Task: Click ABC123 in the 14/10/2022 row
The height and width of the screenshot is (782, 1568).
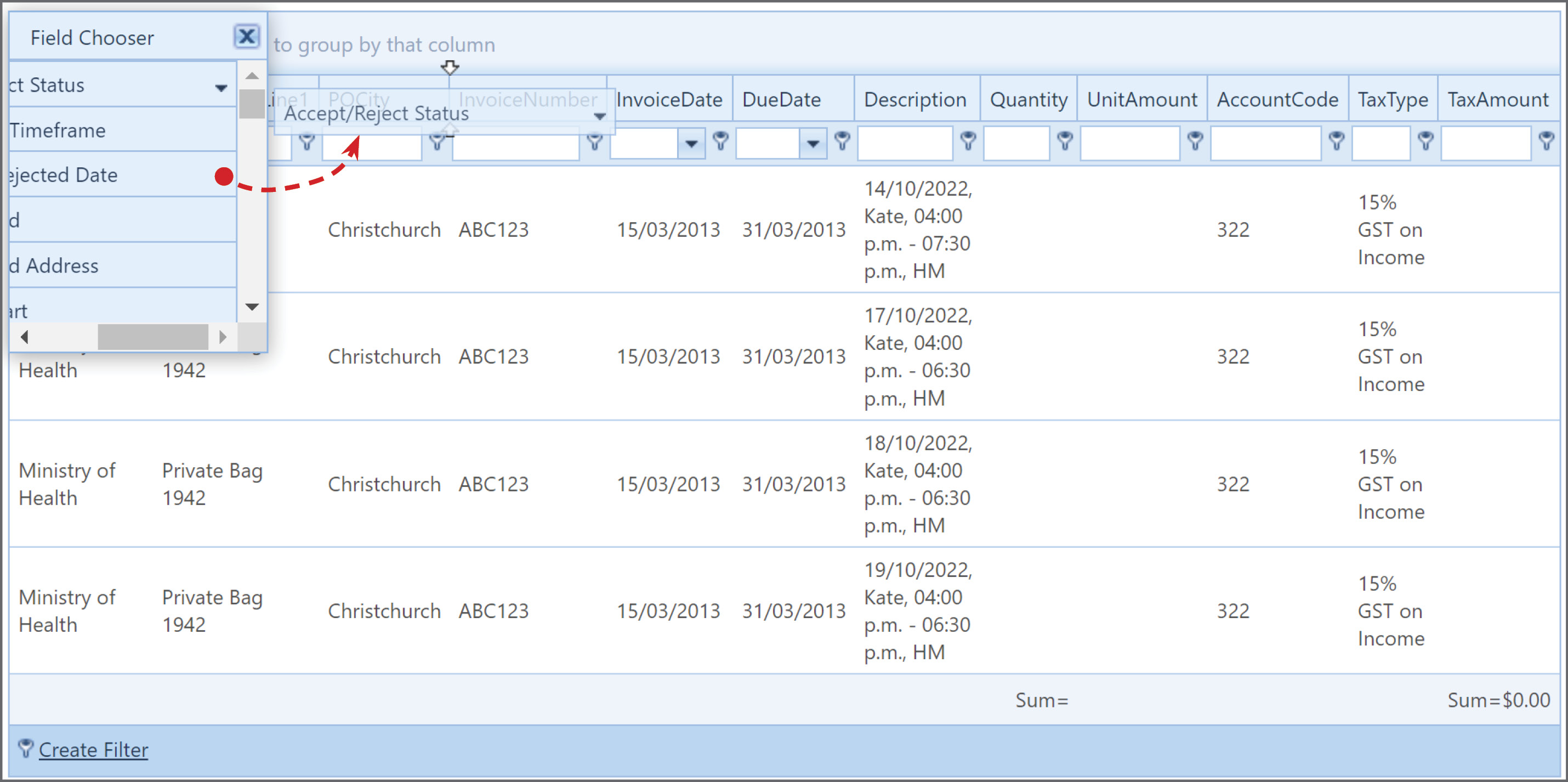Action: coord(493,230)
